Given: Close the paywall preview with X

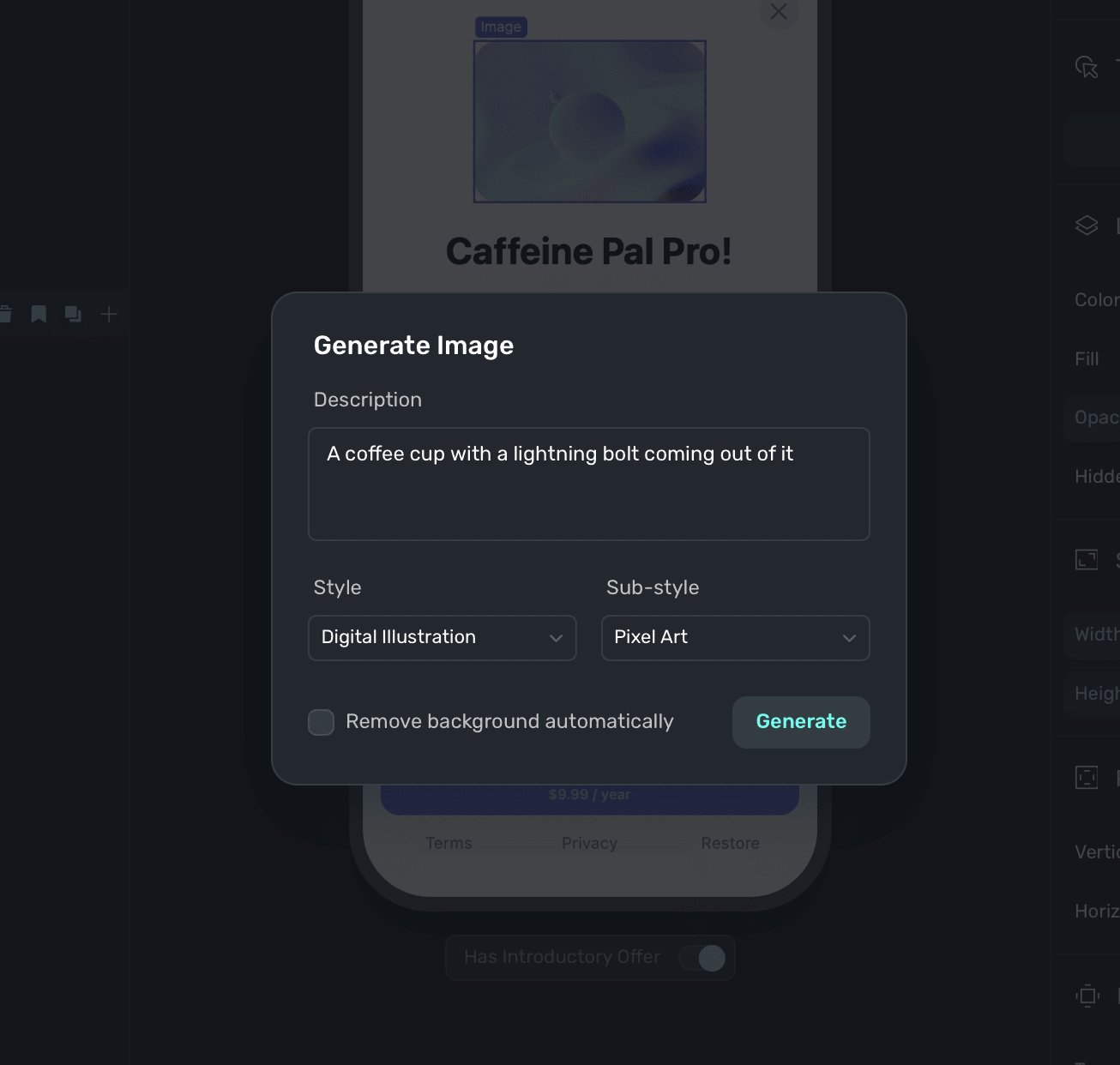Looking at the screenshot, I should (x=779, y=12).
